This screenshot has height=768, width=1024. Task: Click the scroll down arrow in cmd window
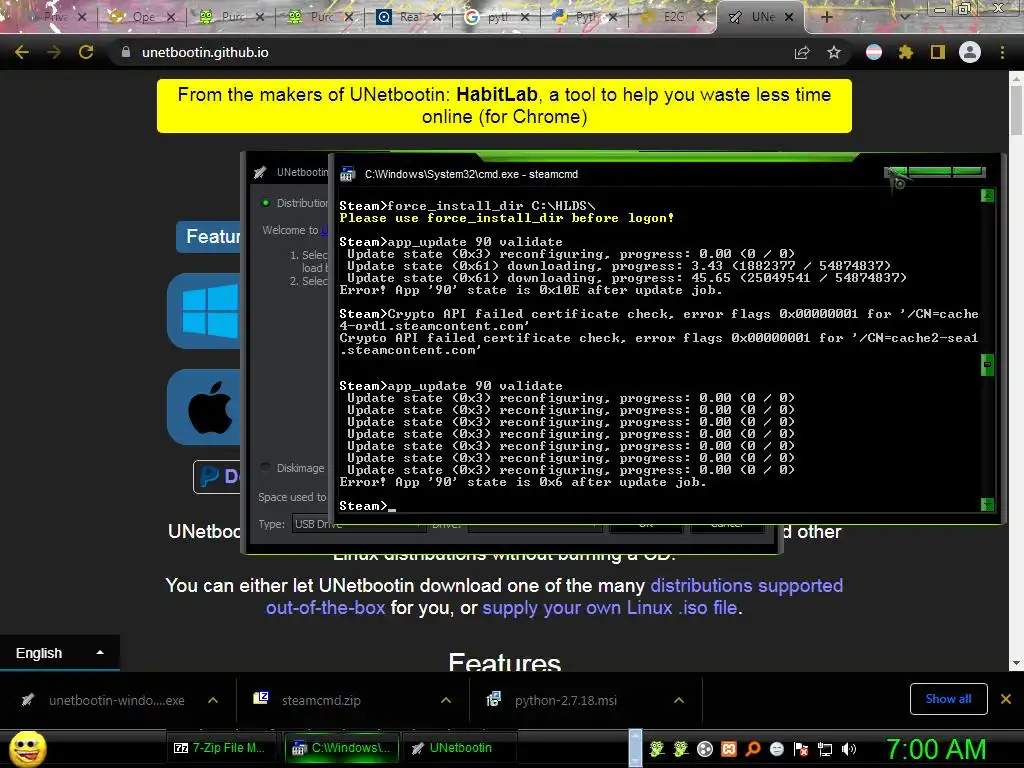987,504
